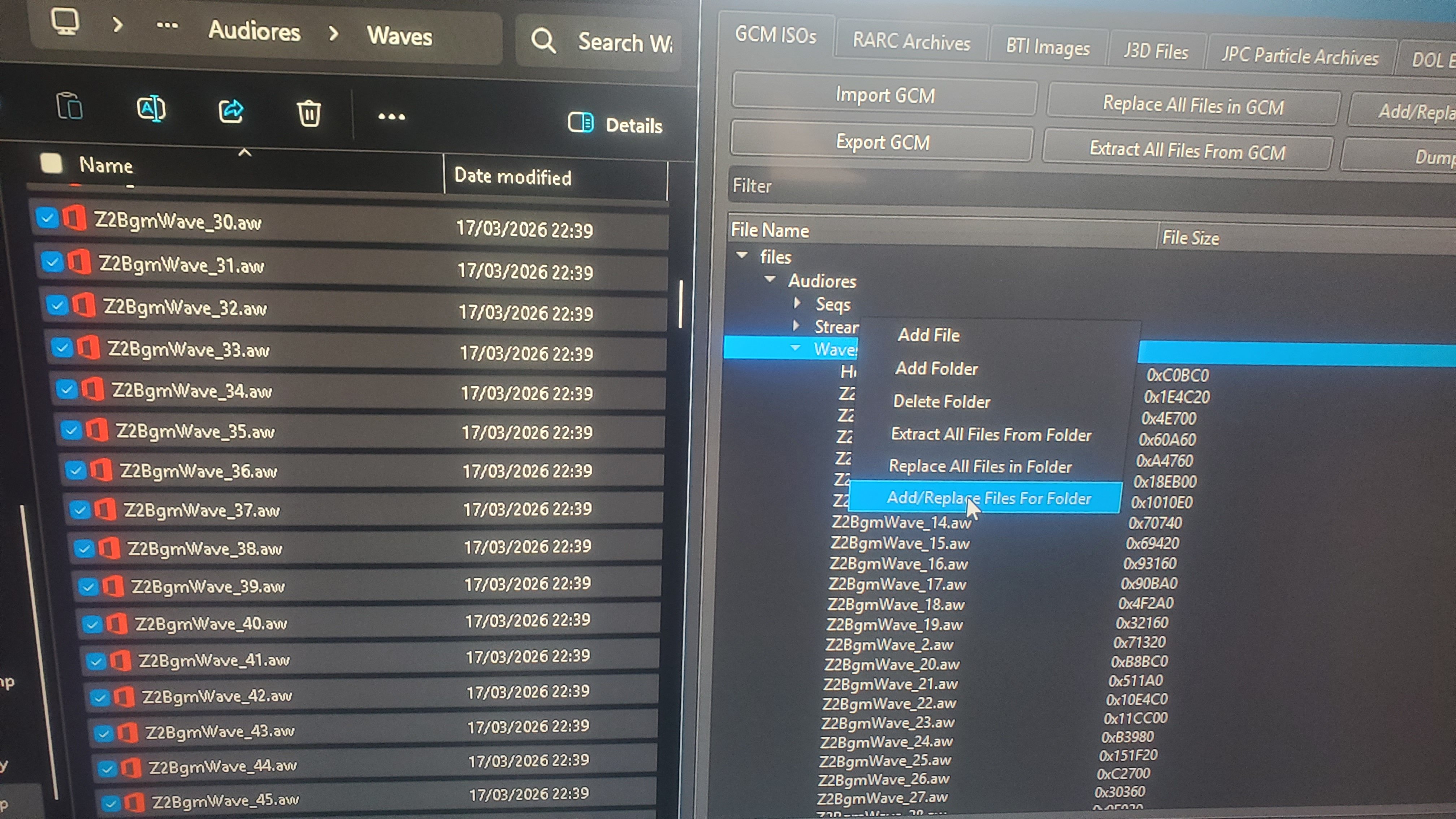The height and width of the screenshot is (819, 1456).
Task: Choose Add/Replace Files For Folder
Action: point(985,498)
